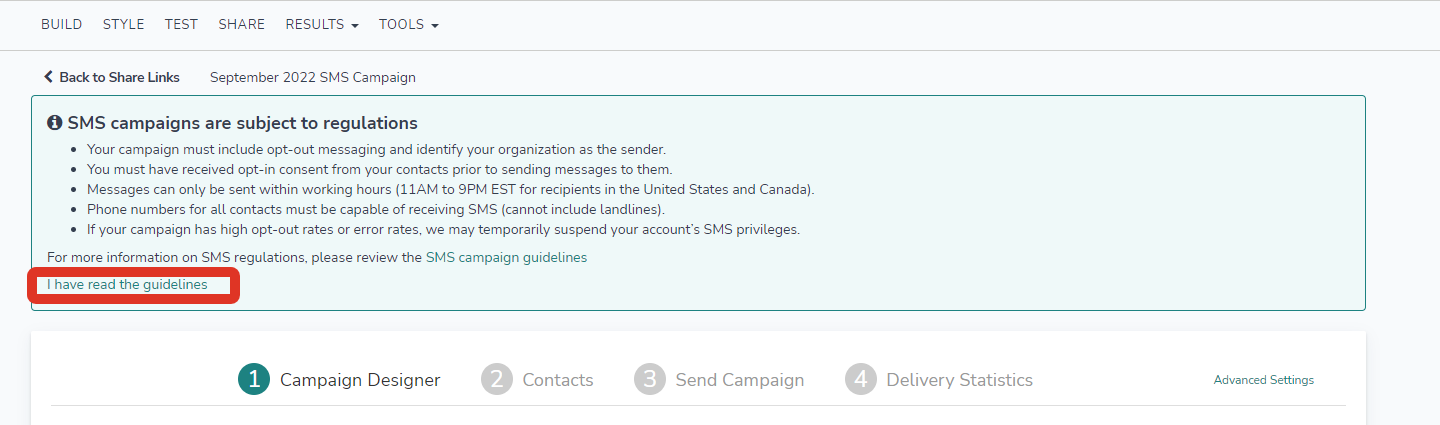Switch to the STYLE tab
This screenshot has height=425, width=1440.
[x=124, y=24]
